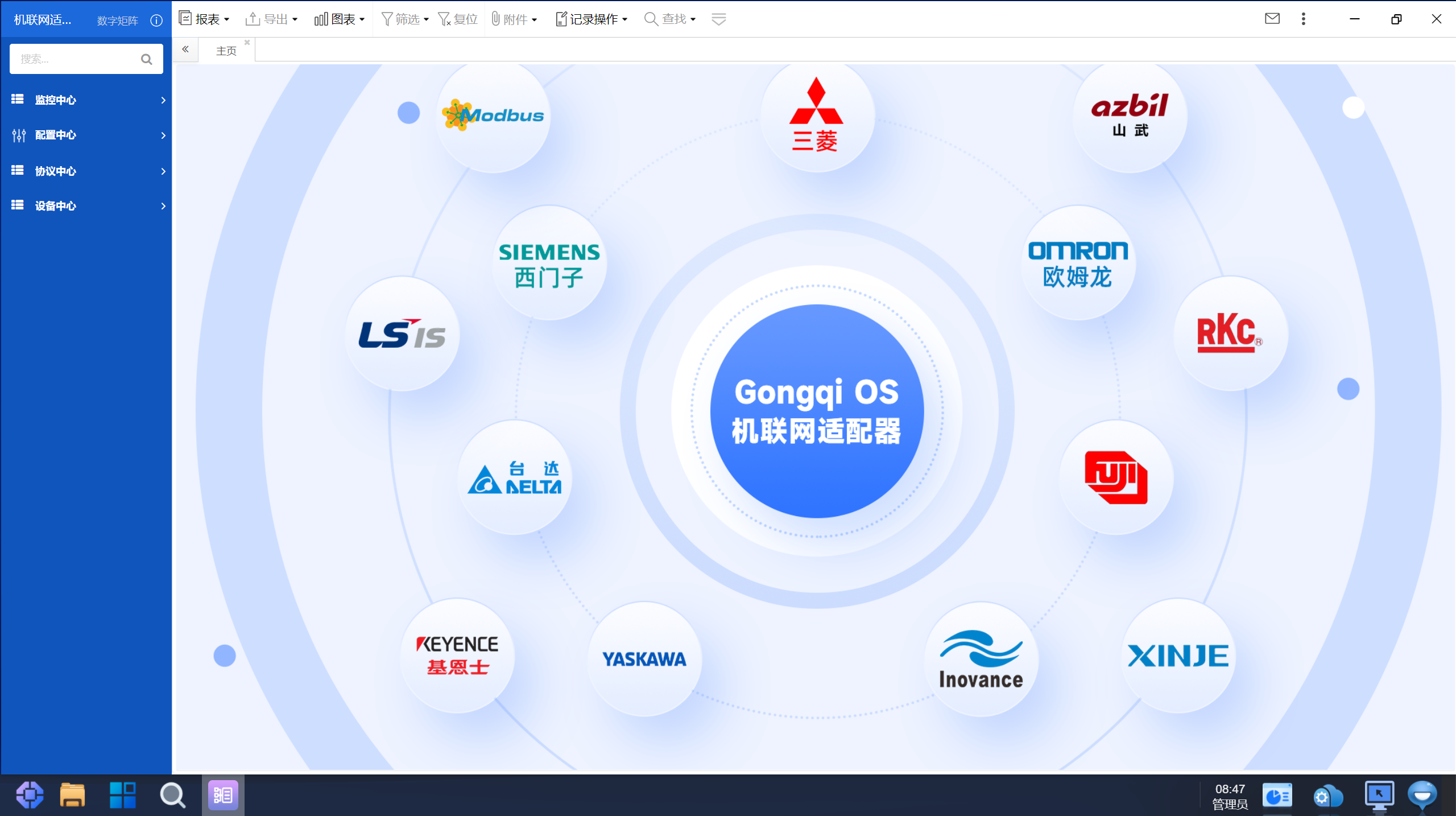Click the taskbar blue window tiles icon
Image resolution: width=1456 pixels, height=816 pixels.
122,795
